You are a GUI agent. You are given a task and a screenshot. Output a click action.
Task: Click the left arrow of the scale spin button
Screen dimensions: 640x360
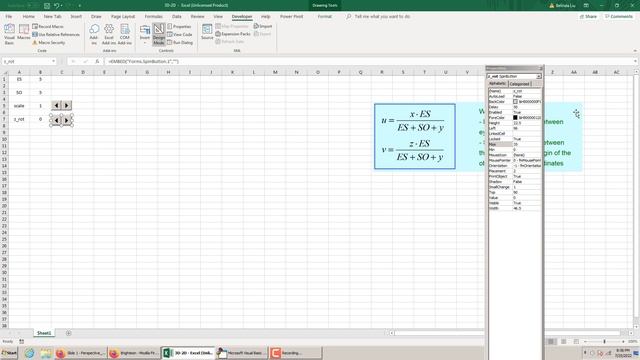56,106
